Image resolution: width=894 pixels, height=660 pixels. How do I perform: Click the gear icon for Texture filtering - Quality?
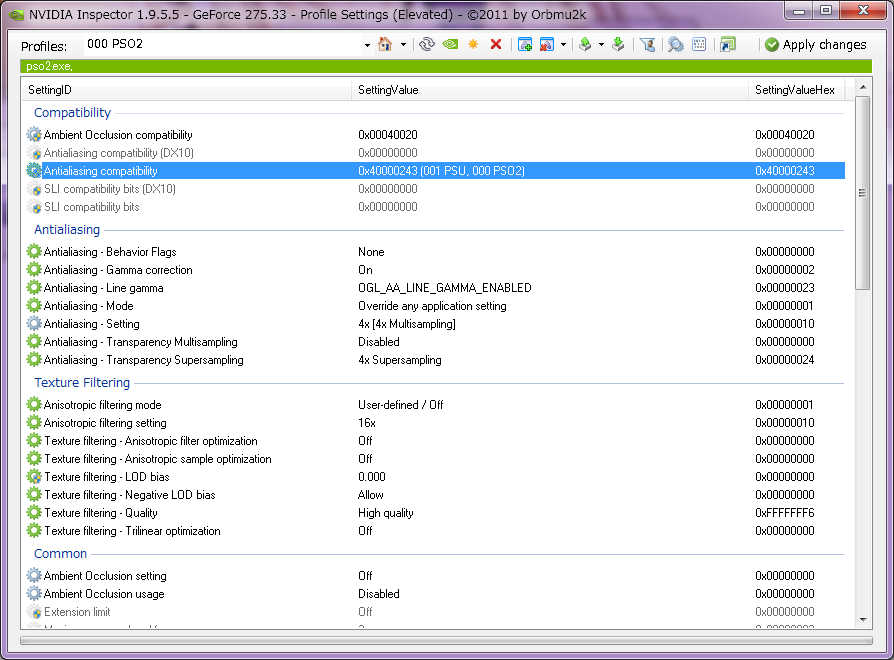(x=34, y=513)
